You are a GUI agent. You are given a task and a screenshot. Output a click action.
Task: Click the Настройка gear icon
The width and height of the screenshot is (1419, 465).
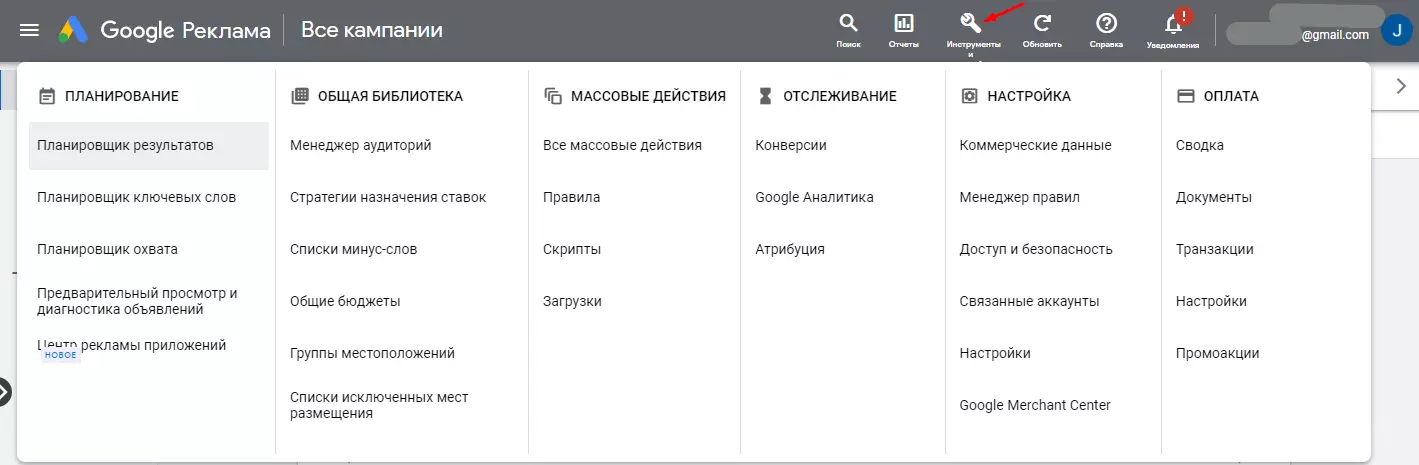968,96
